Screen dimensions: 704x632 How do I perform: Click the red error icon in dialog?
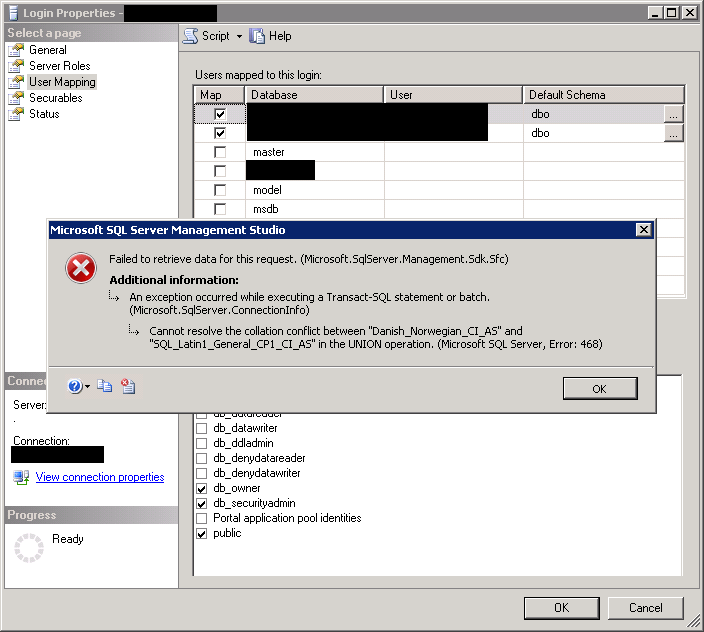pos(81,268)
